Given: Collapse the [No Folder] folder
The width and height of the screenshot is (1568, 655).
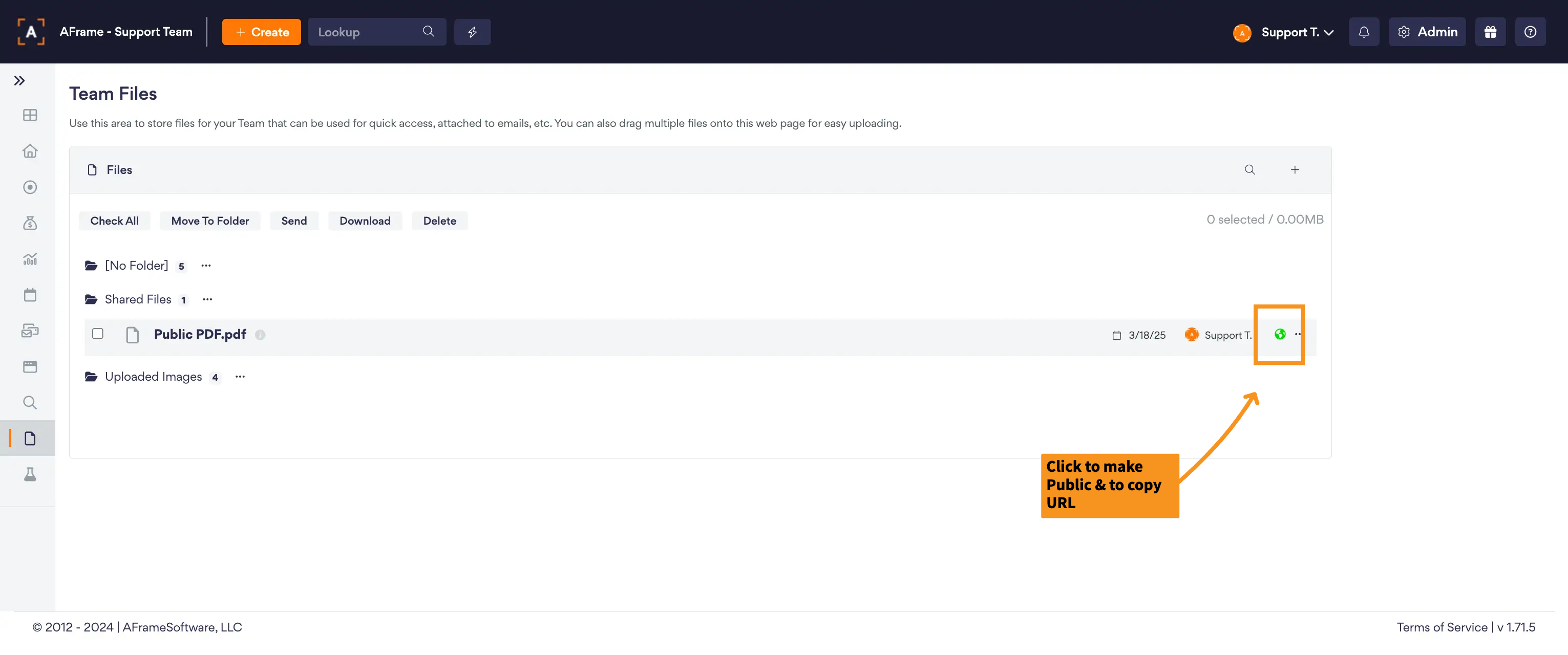Looking at the screenshot, I should point(135,266).
